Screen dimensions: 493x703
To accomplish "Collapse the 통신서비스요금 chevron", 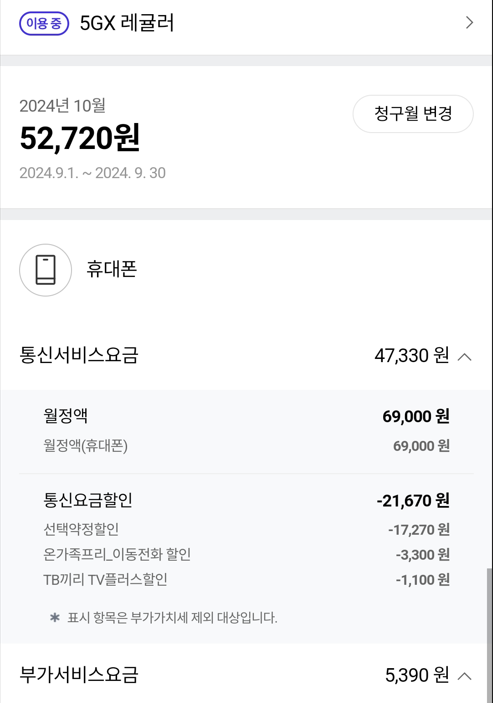I will 465,356.
